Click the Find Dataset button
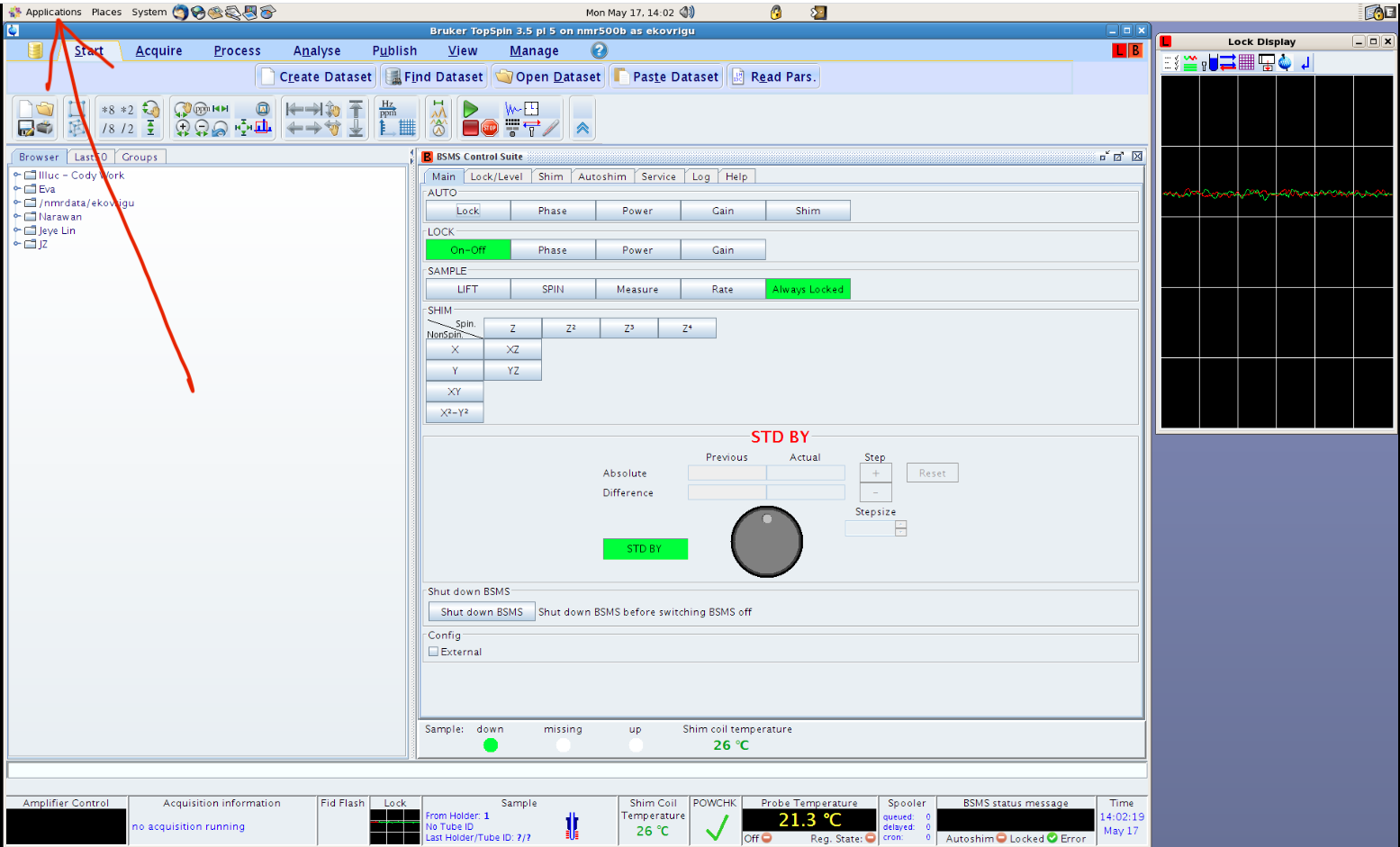The height and width of the screenshot is (847, 1400). coord(434,77)
